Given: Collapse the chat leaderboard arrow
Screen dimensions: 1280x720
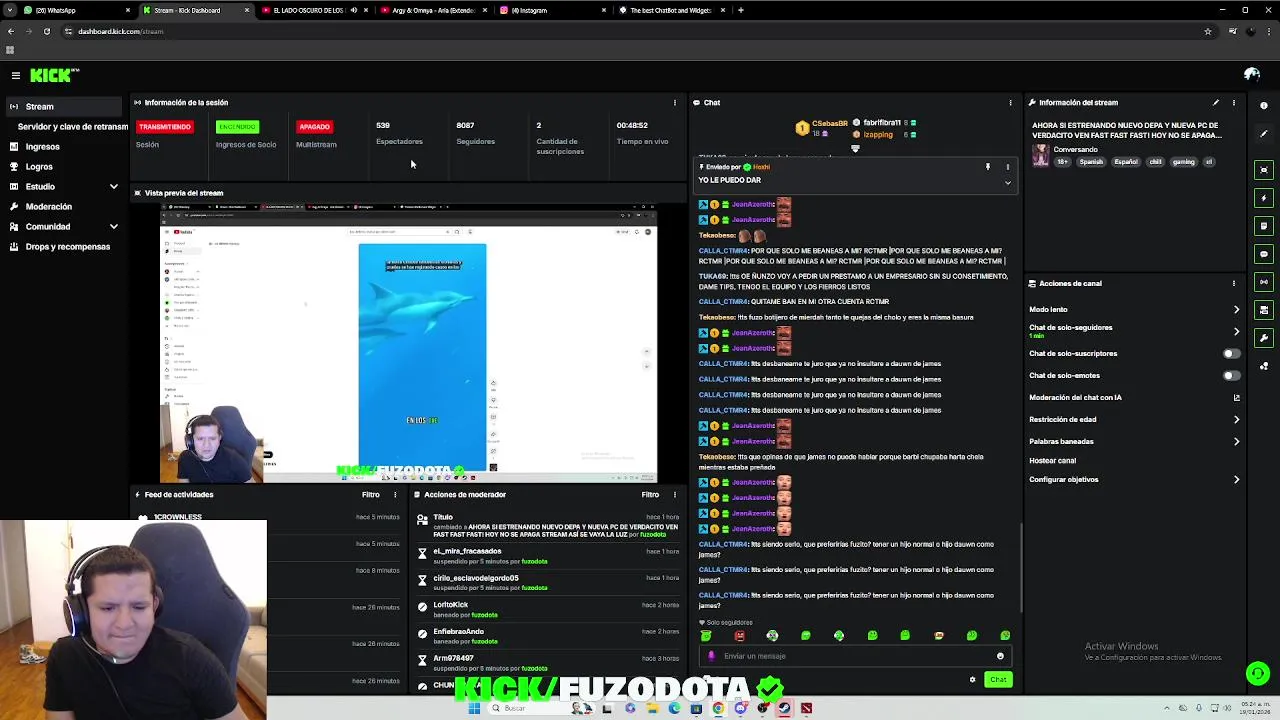Looking at the screenshot, I should tap(855, 149).
